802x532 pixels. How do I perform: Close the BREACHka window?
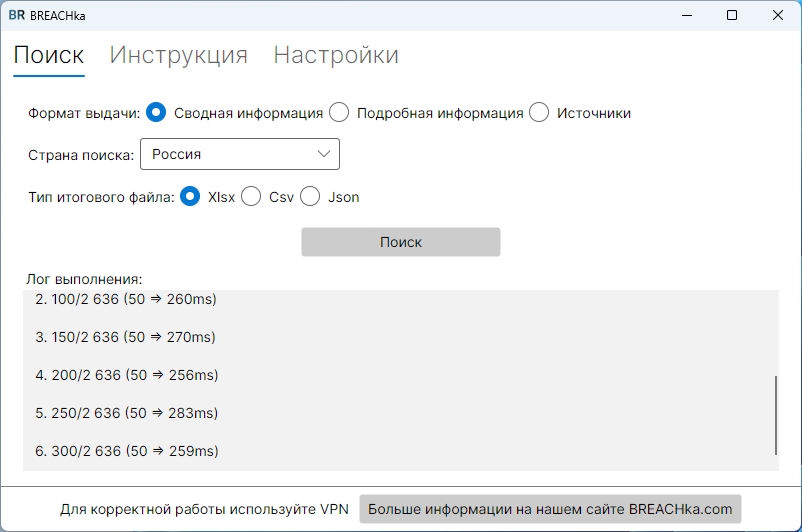[x=777, y=15]
